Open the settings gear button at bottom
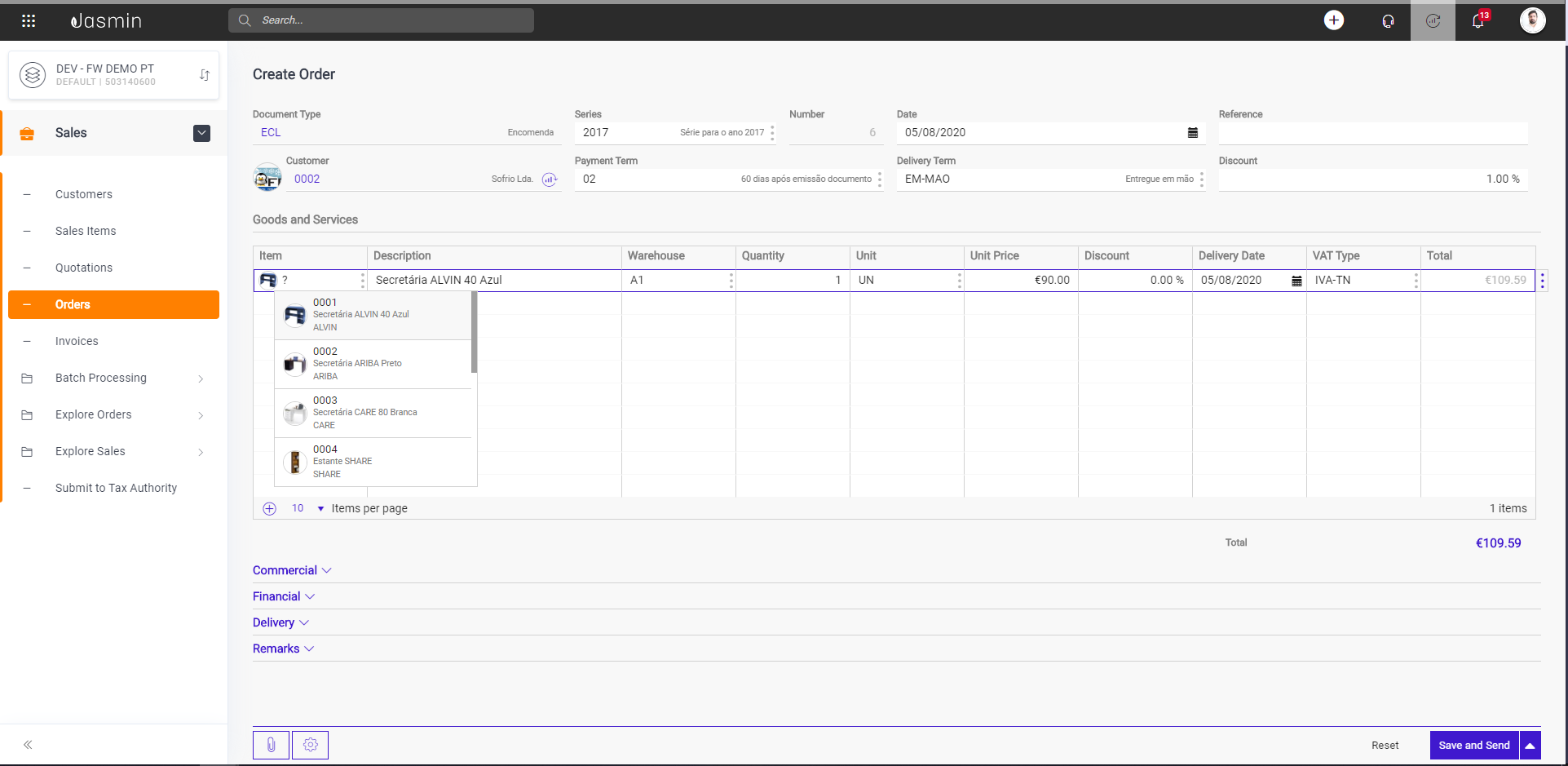1568x766 pixels. (310, 745)
